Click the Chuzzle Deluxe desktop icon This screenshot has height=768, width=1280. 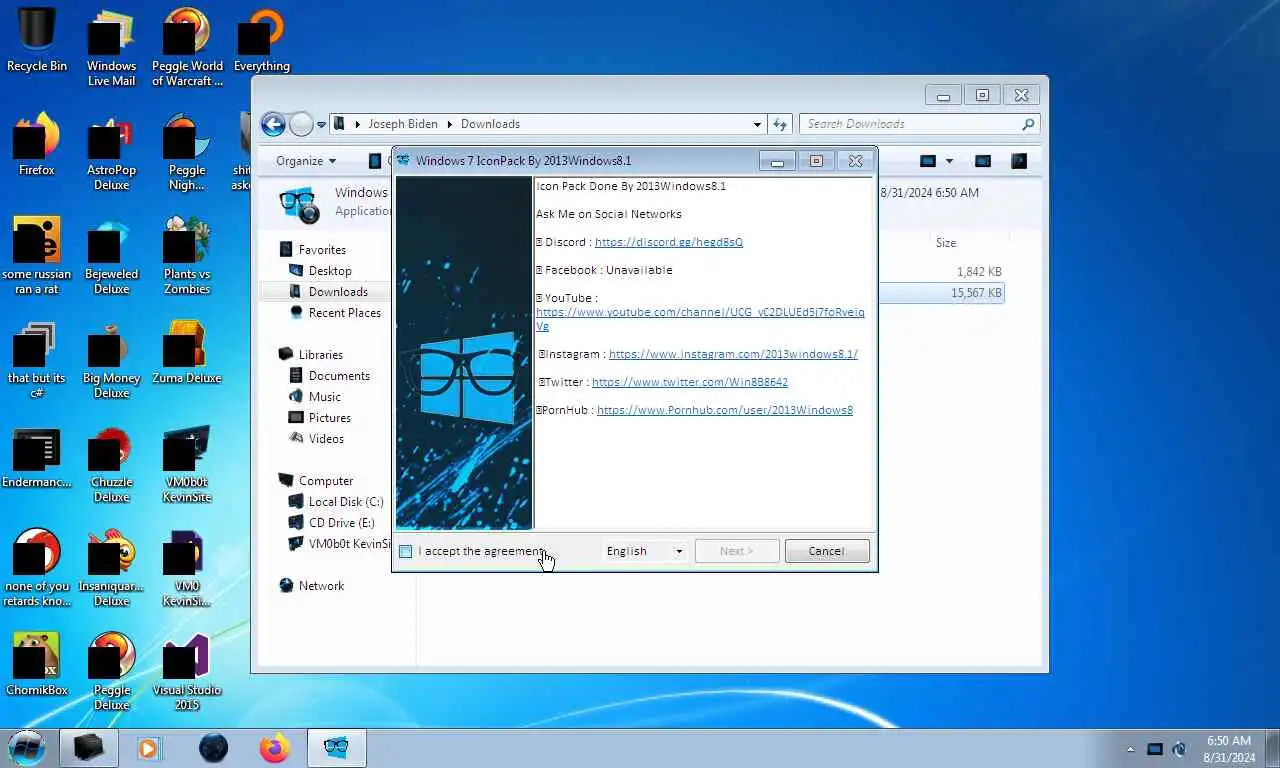coord(111,464)
